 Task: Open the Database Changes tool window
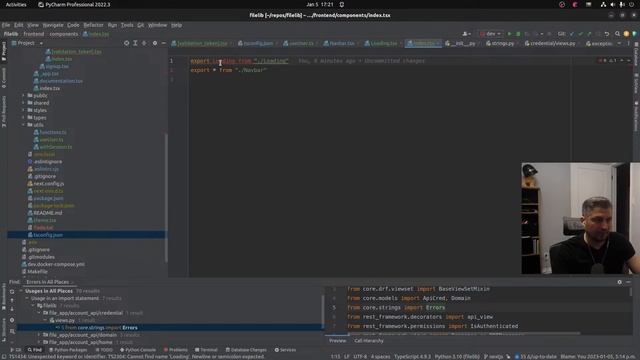pyautogui.click(x=246, y=350)
